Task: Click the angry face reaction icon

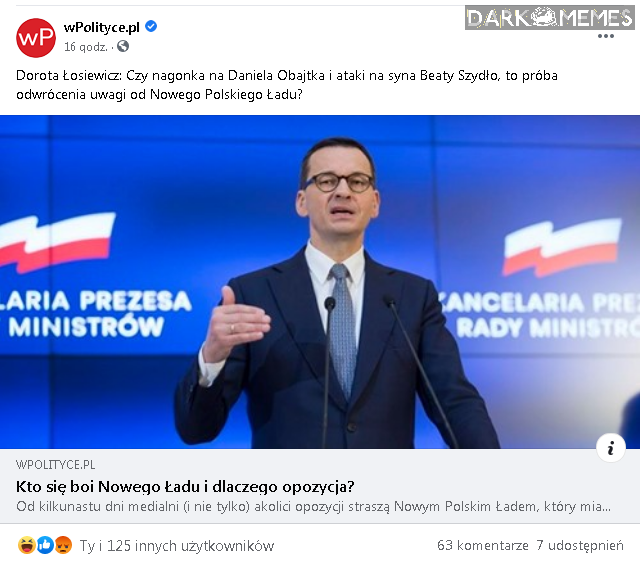Action: pyautogui.click(x=63, y=545)
